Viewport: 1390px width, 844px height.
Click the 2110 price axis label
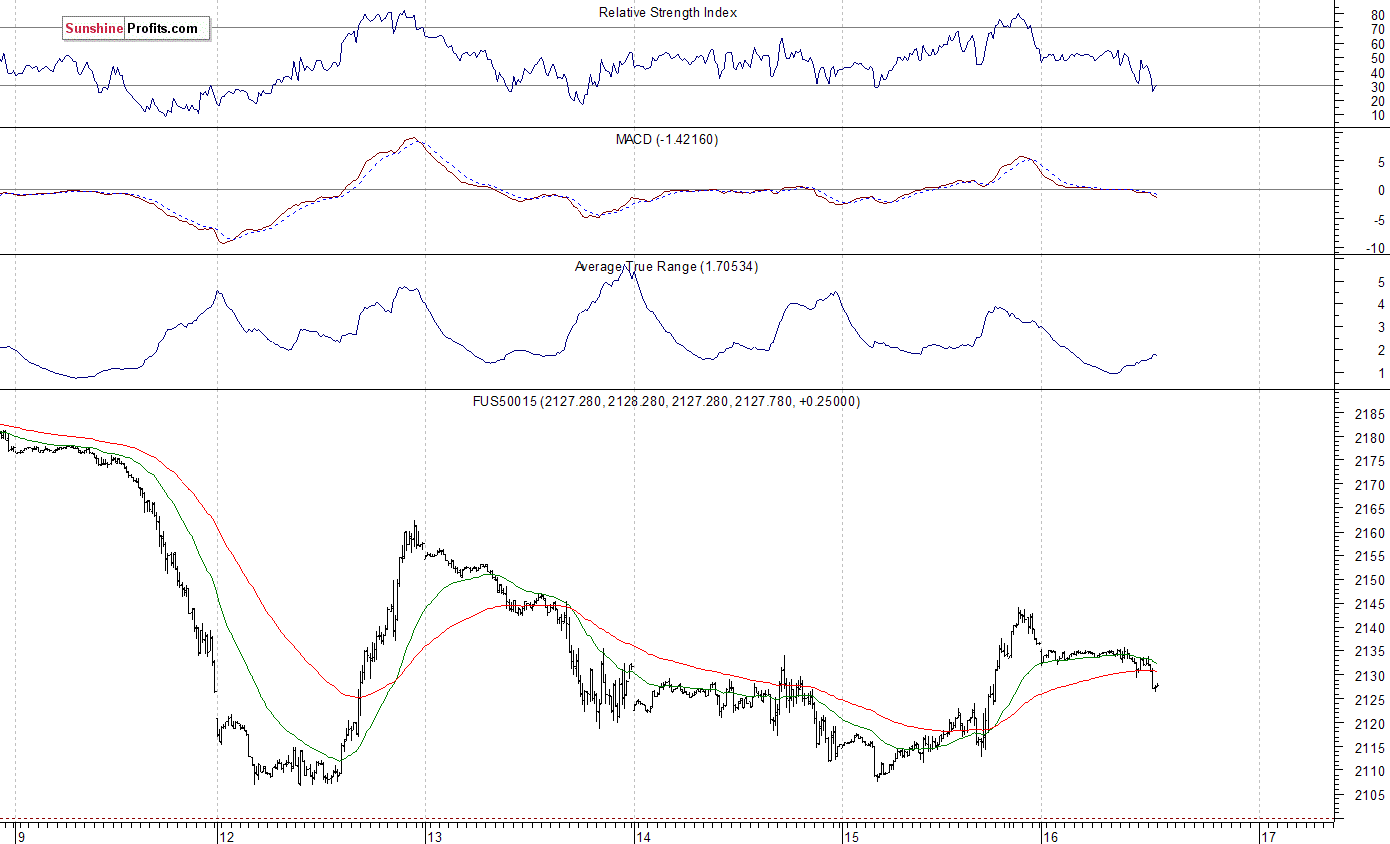click(x=1368, y=771)
